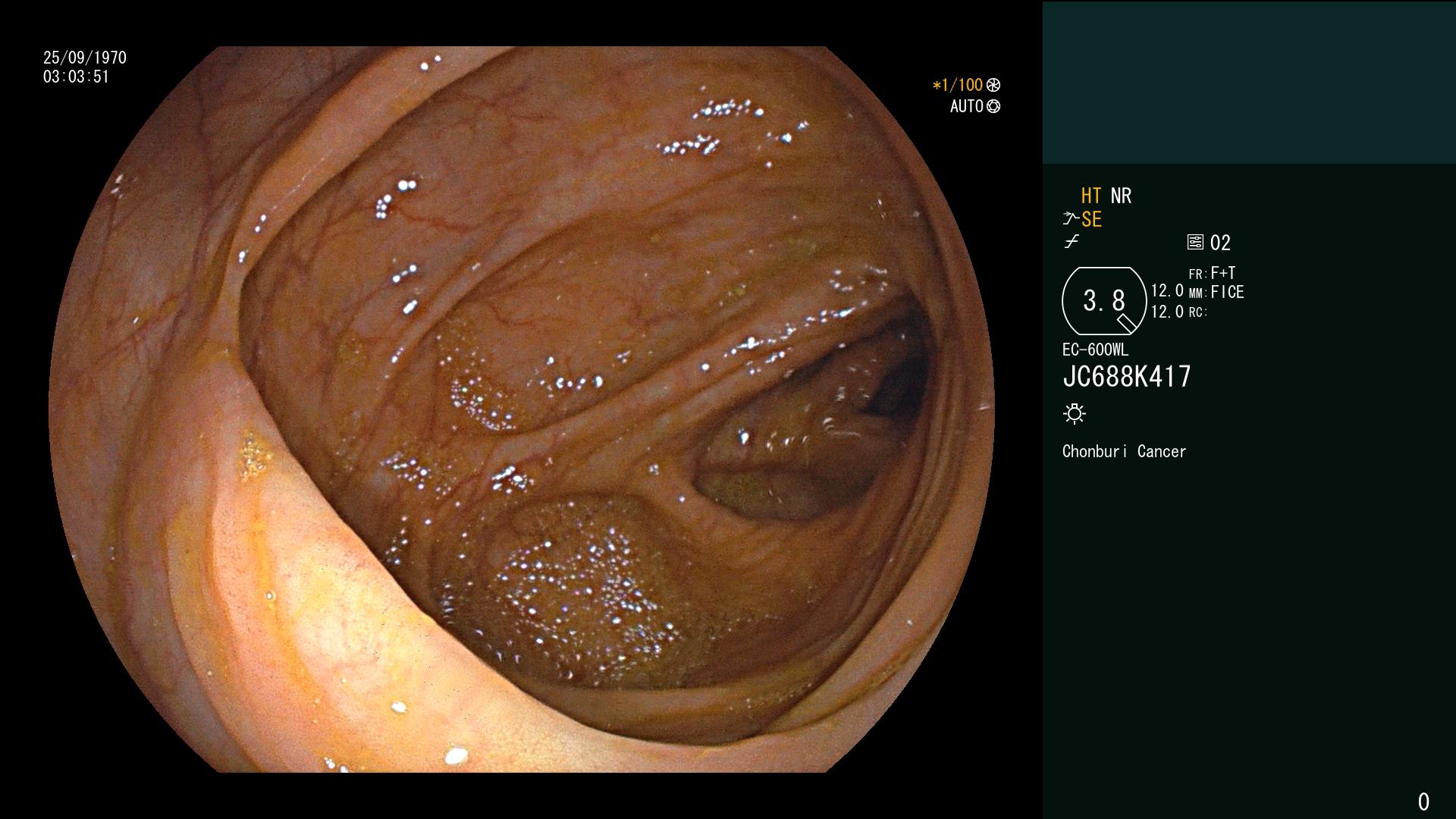Click the upper 12.0 diameter value

pyautogui.click(x=1167, y=290)
